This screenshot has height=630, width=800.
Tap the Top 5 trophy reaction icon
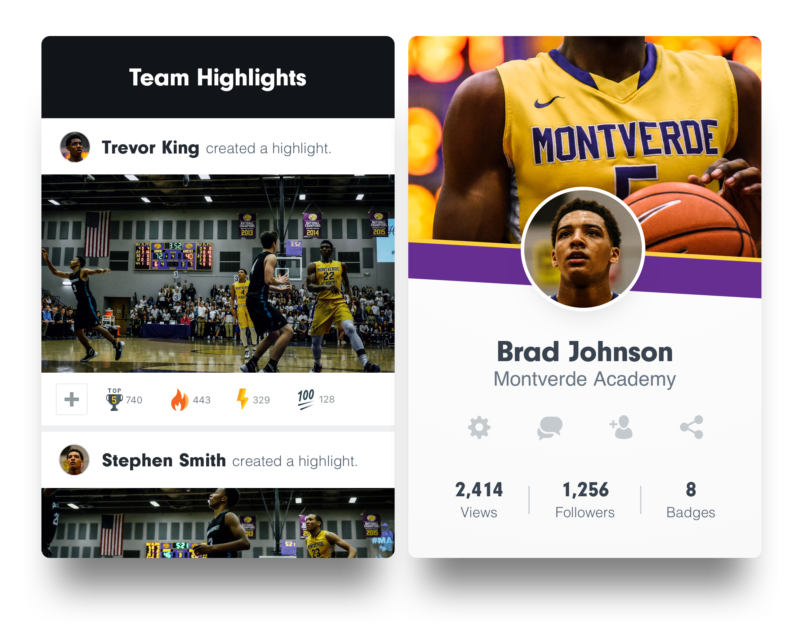(114, 399)
